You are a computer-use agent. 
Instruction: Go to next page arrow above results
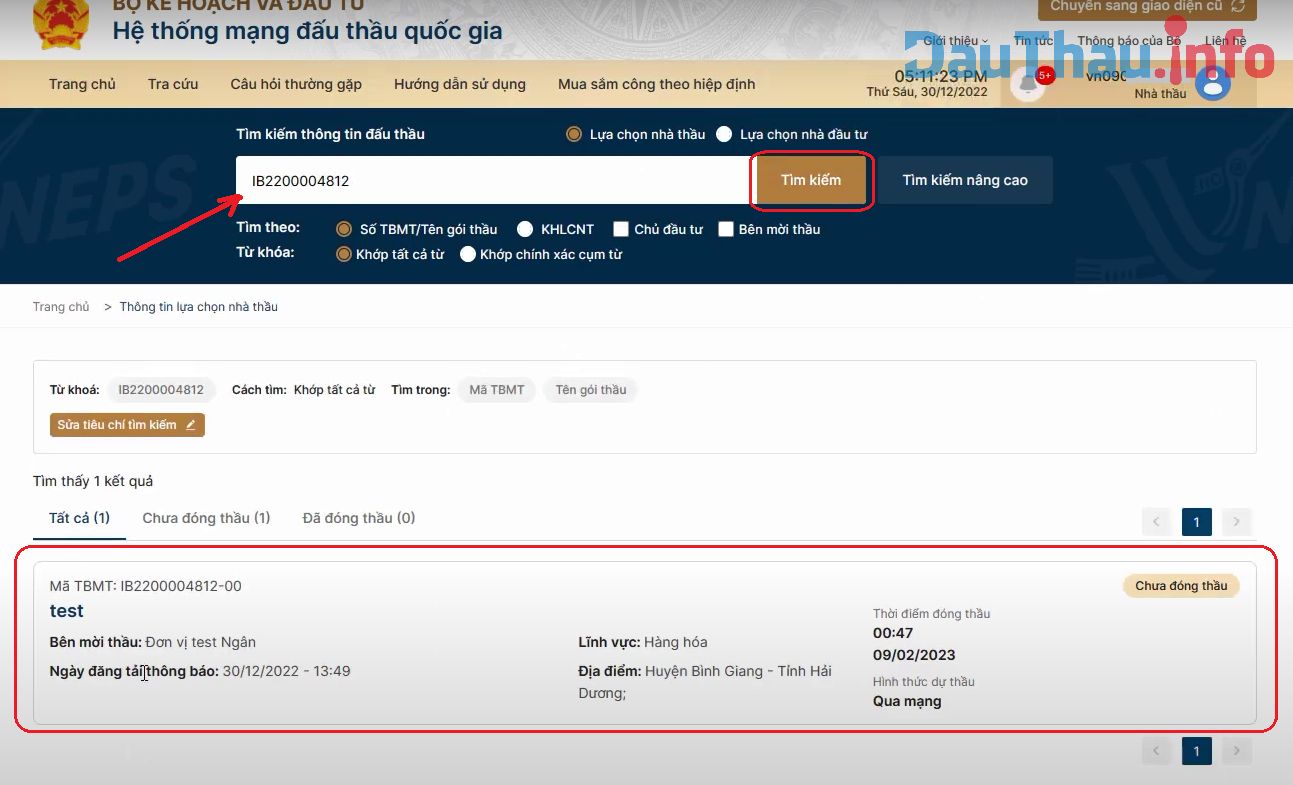[x=1236, y=521]
